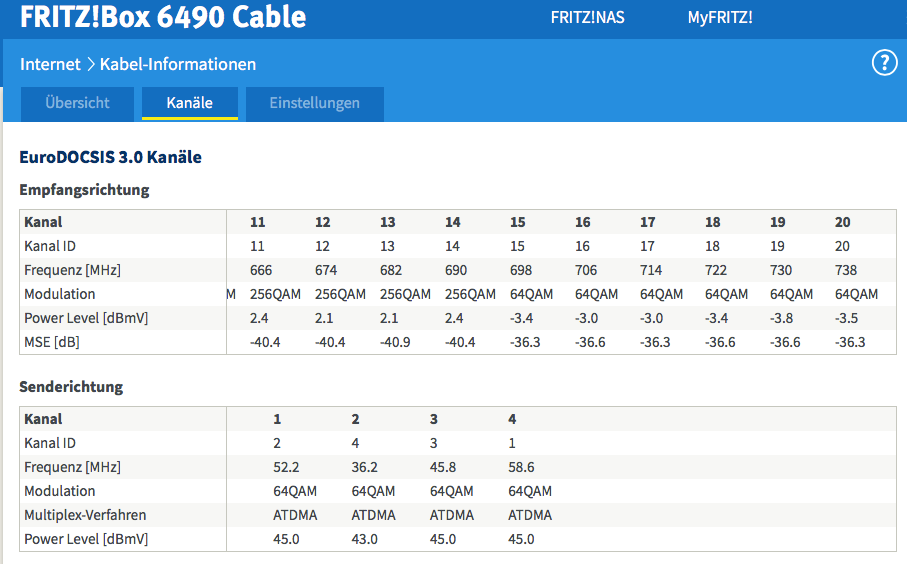Image resolution: width=907 pixels, height=564 pixels.
Task: Open MyFRITZ! in the header
Action: coord(720,17)
